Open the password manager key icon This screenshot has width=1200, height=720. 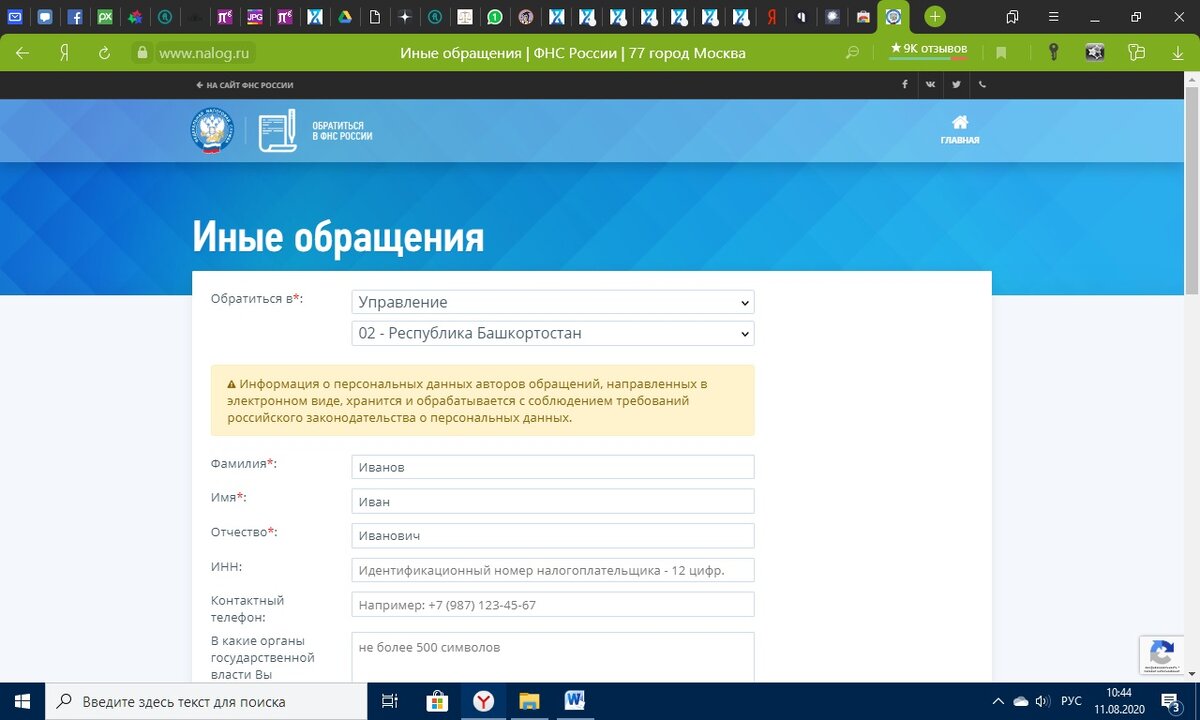pyautogui.click(x=1053, y=53)
